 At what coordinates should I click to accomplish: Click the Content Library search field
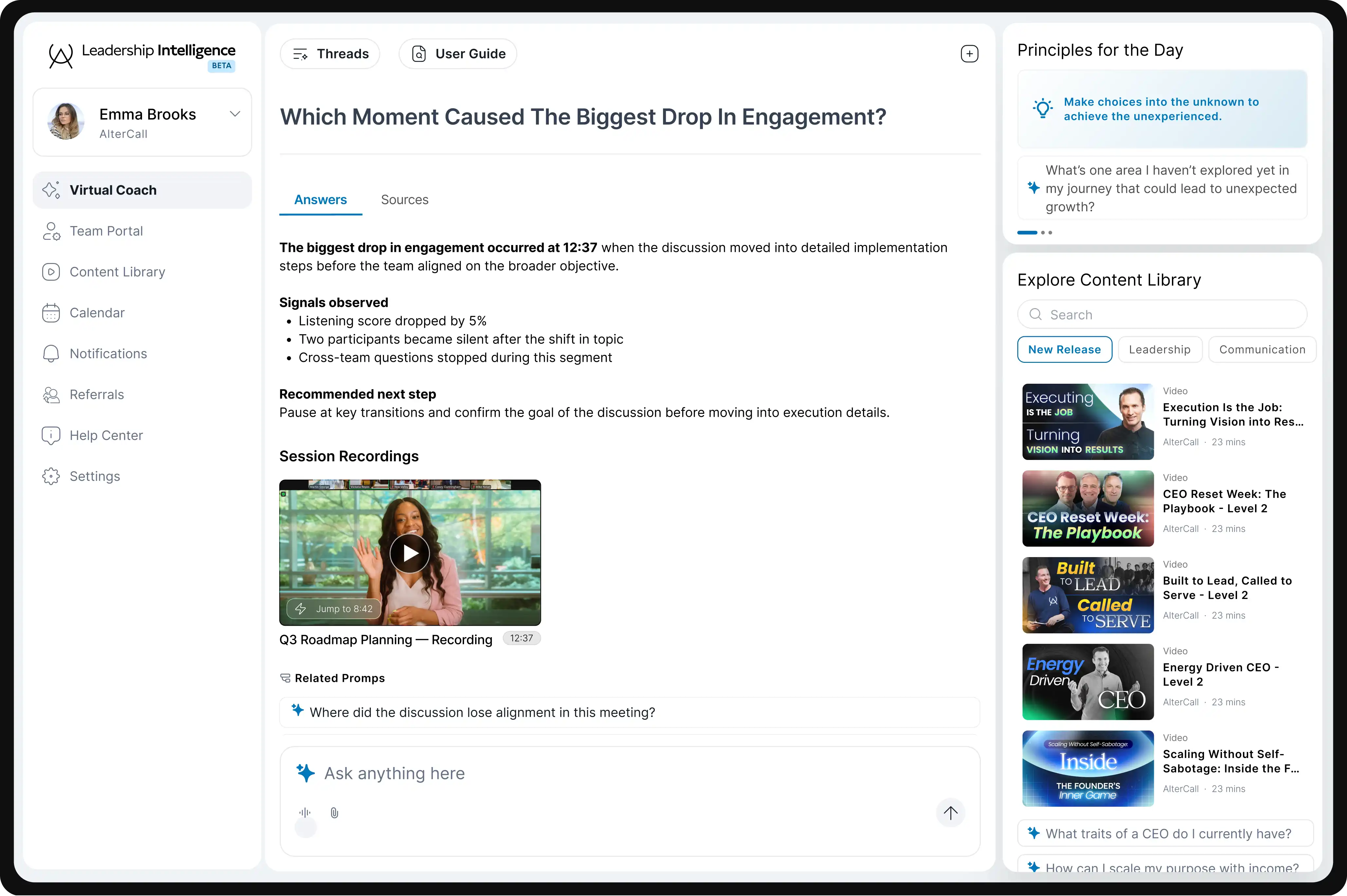coord(1162,314)
